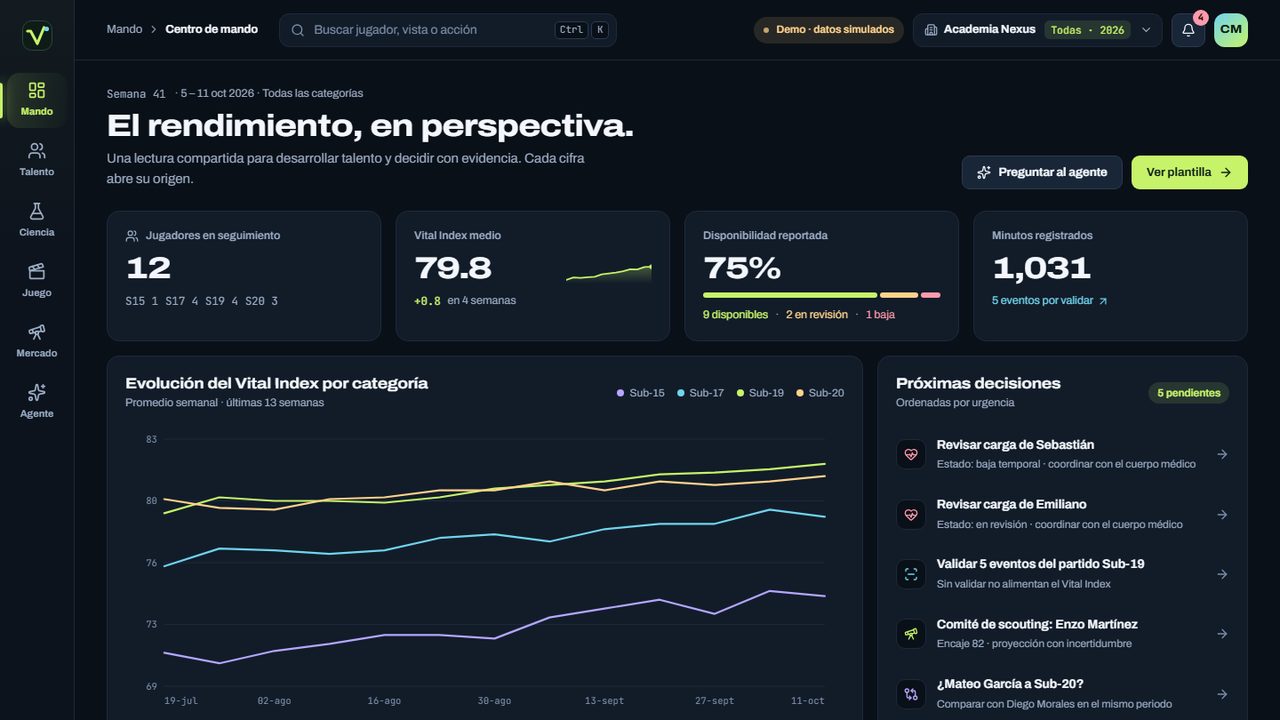Click the Vital Index sparkline
This screenshot has height=720, width=1280.
click(x=609, y=272)
